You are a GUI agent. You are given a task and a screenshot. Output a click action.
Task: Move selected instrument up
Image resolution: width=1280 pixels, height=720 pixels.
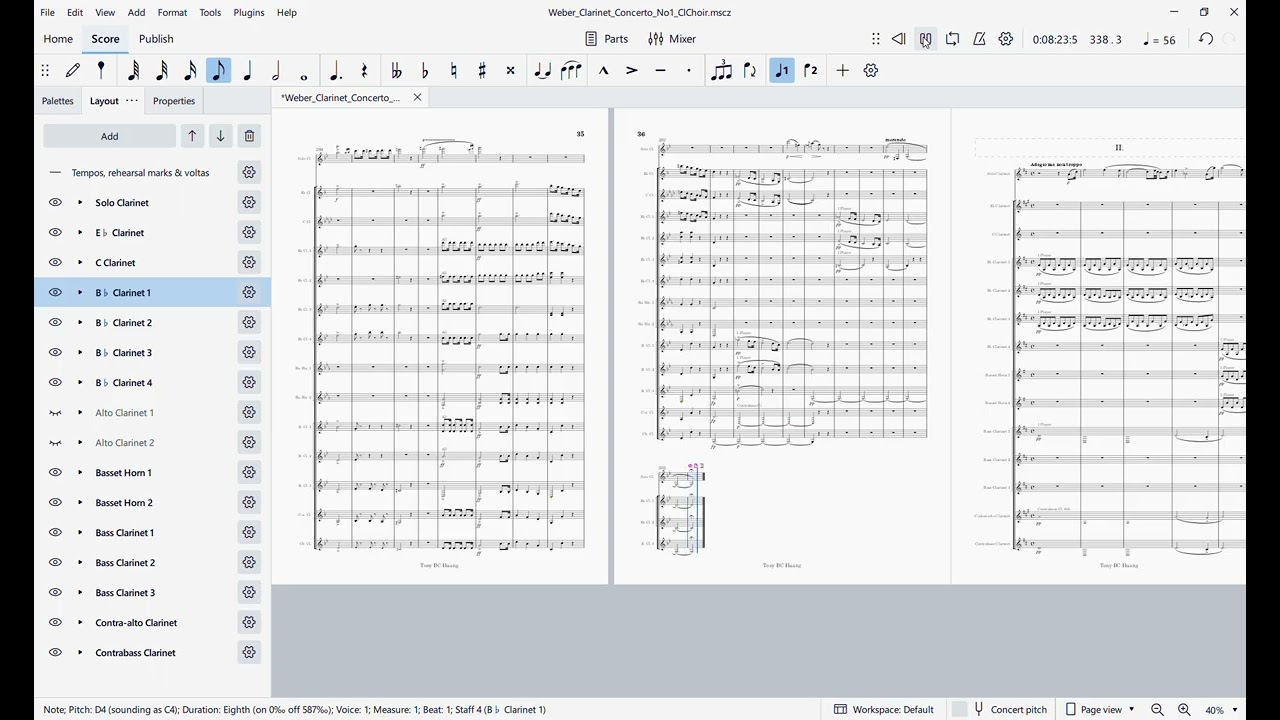192,136
